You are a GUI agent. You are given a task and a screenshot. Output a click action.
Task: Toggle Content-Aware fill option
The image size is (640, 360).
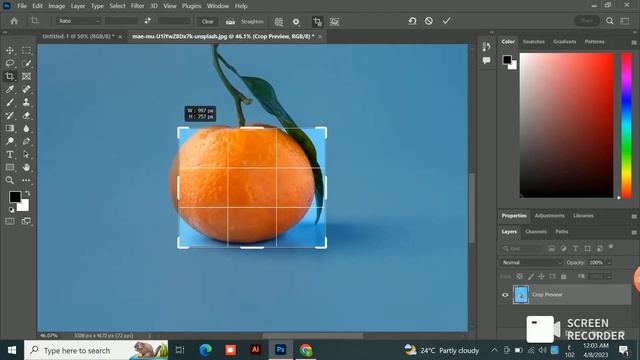(x=334, y=22)
